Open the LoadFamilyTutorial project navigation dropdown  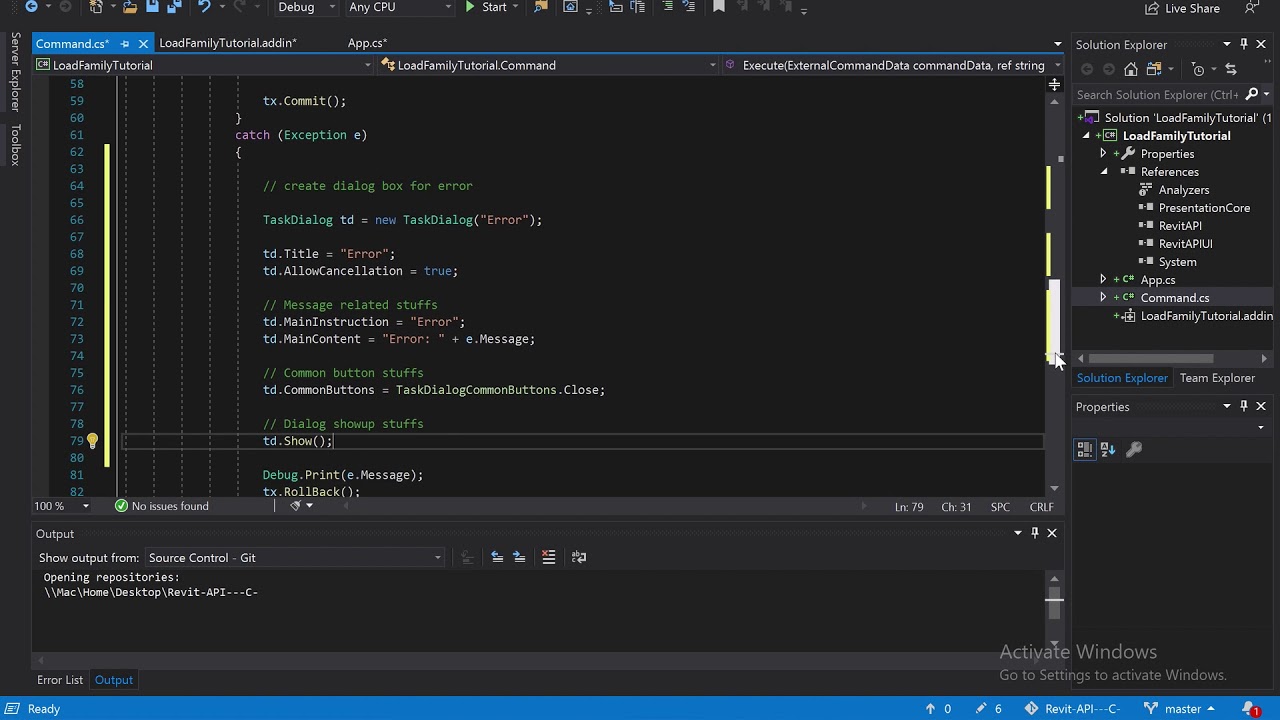pyautogui.click(x=204, y=65)
